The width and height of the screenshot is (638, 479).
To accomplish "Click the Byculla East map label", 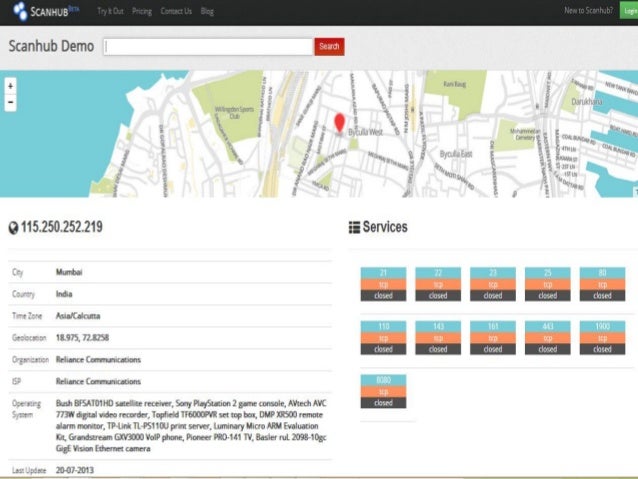I will point(456,154).
